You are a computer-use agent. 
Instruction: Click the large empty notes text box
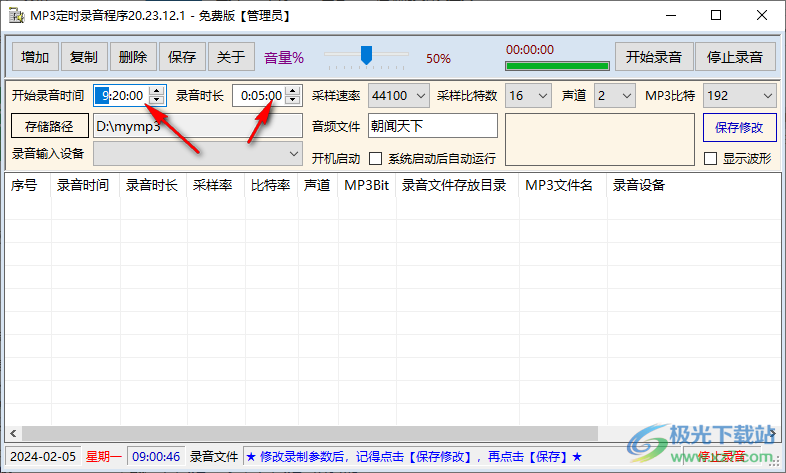pos(600,139)
